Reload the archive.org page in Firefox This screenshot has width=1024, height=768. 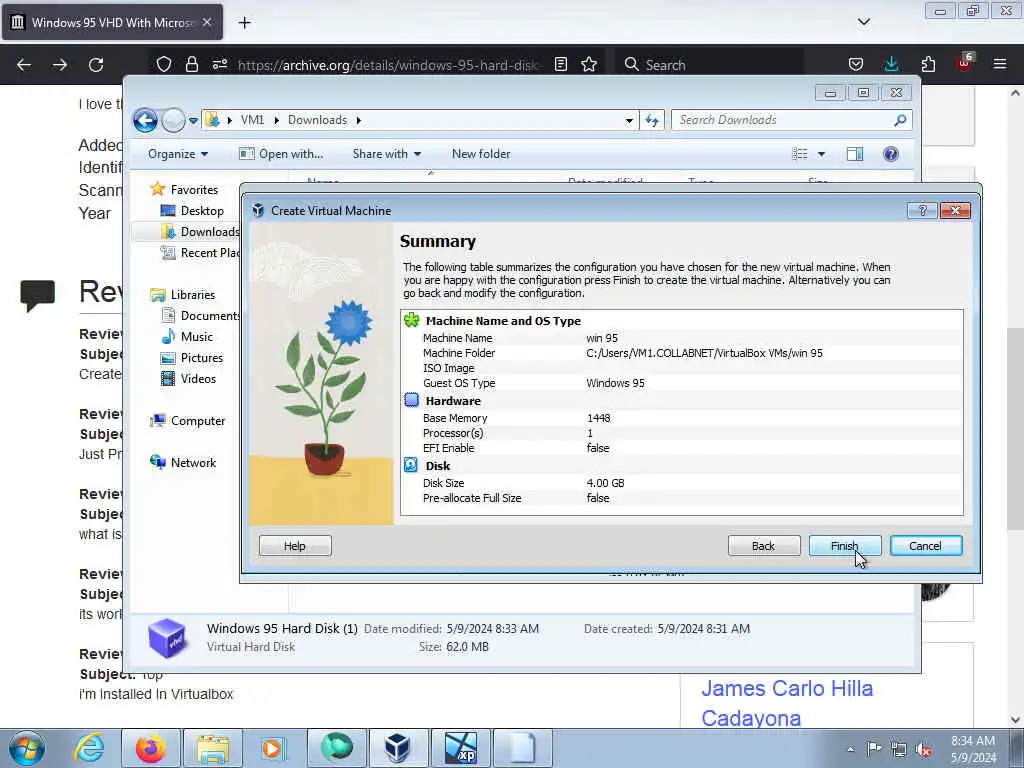coord(96,65)
